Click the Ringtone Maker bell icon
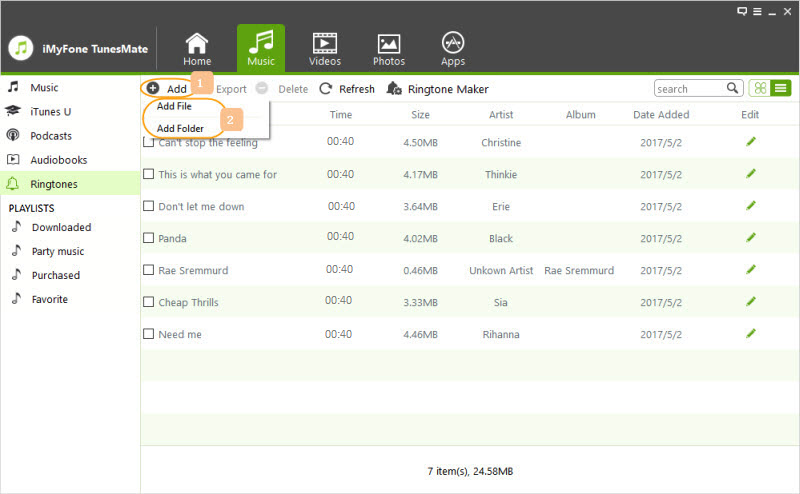Viewport: 800px width, 494px height. point(394,89)
